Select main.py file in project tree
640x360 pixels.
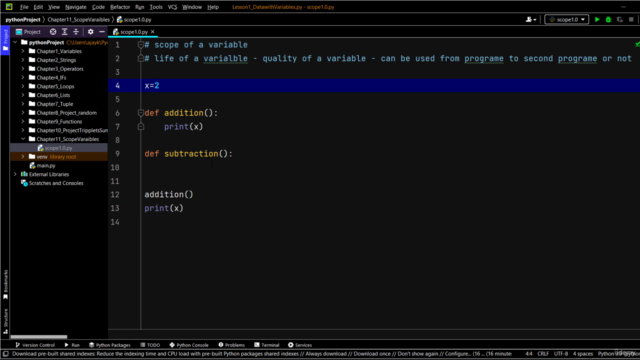click(45, 165)
